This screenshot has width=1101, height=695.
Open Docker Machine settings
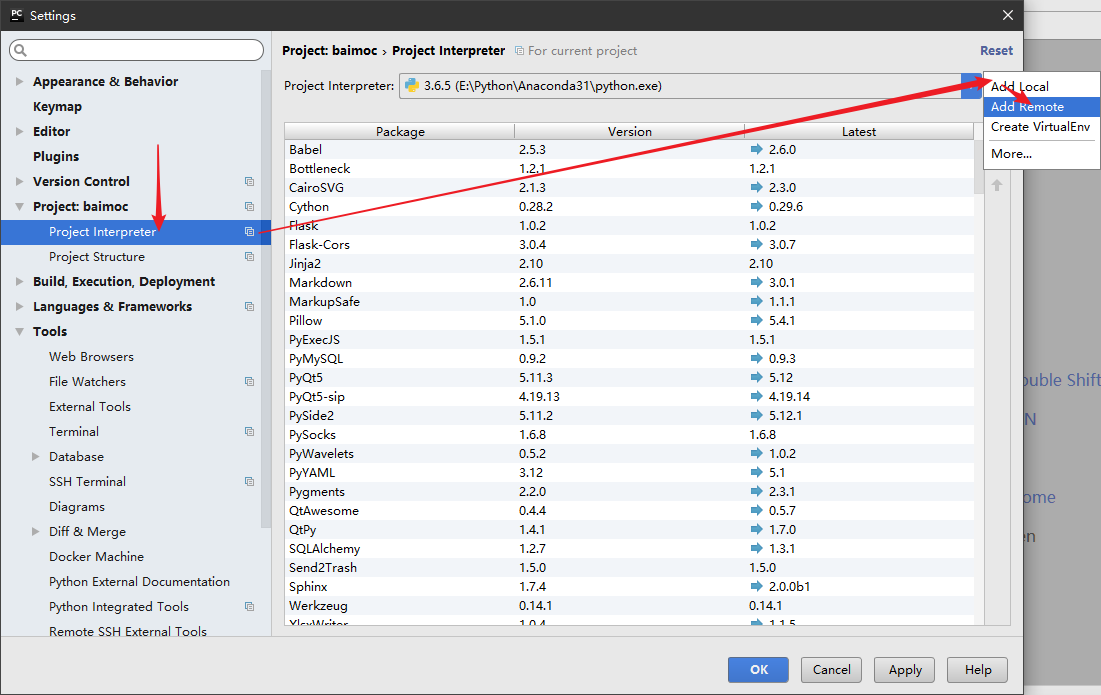click(x=96, y=557)
